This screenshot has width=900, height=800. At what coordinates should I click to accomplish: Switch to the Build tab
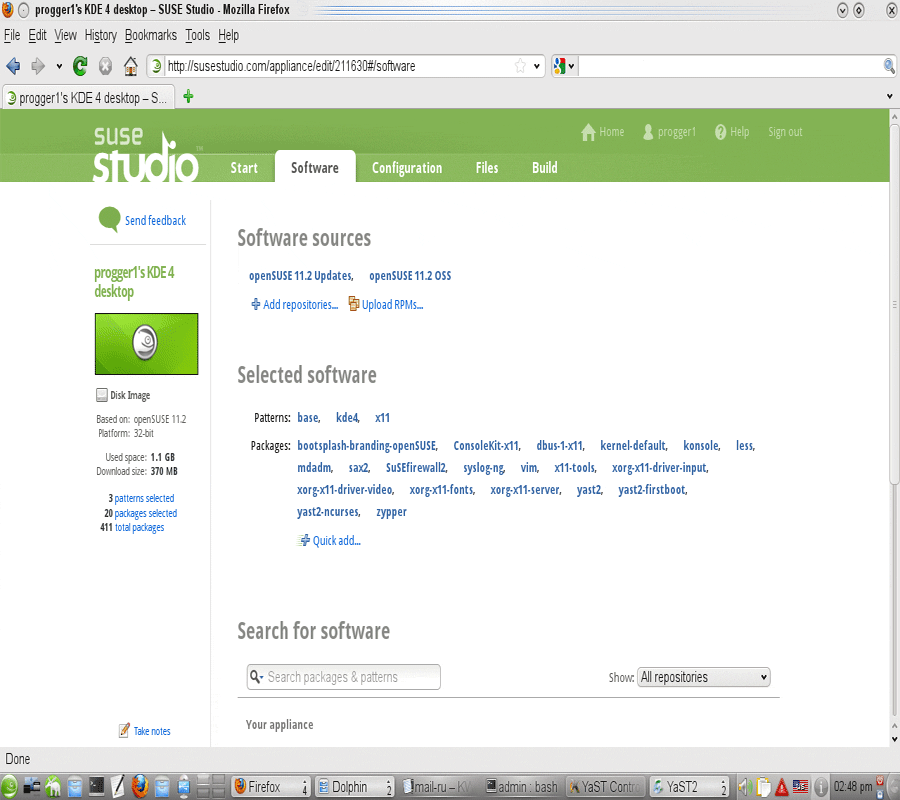point(545,168)
